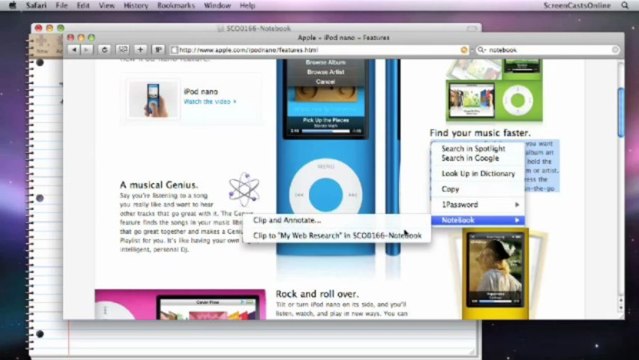Viewport: 639px width, 360px height.
Task: Choose Clip to "My Web Research" in SCO0166-Notebook
Action: click(337, 236)
